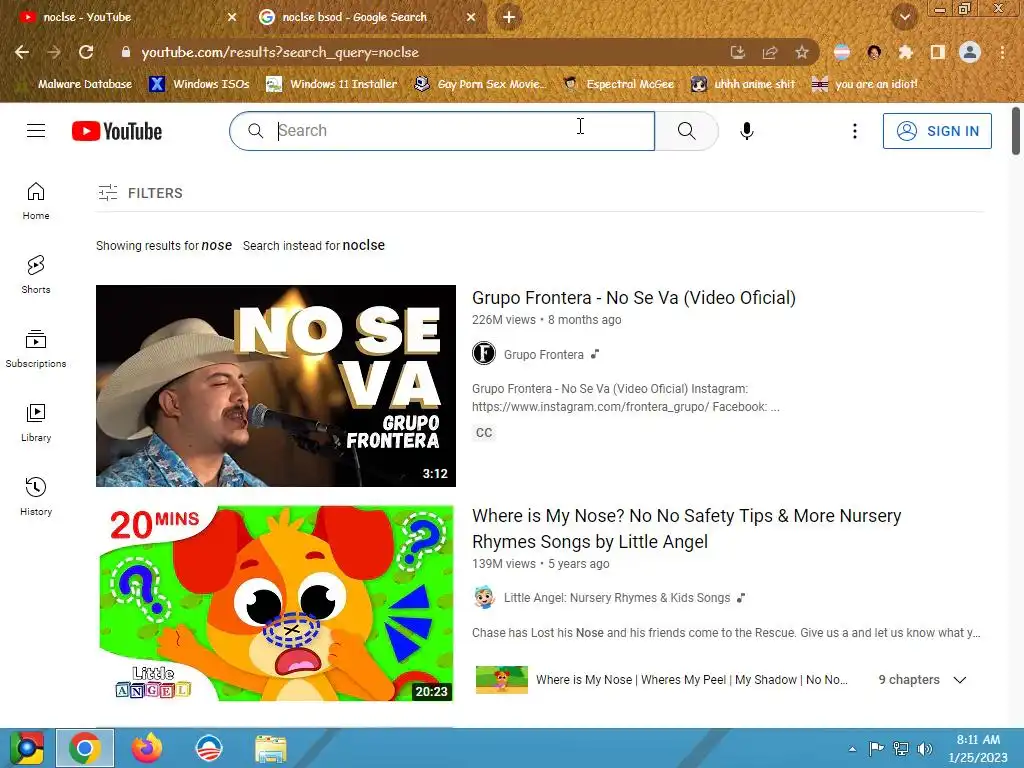Click the chapter preview thumbnail
The height and width of the screenshot is (768, 1024).
click(502, 679)
